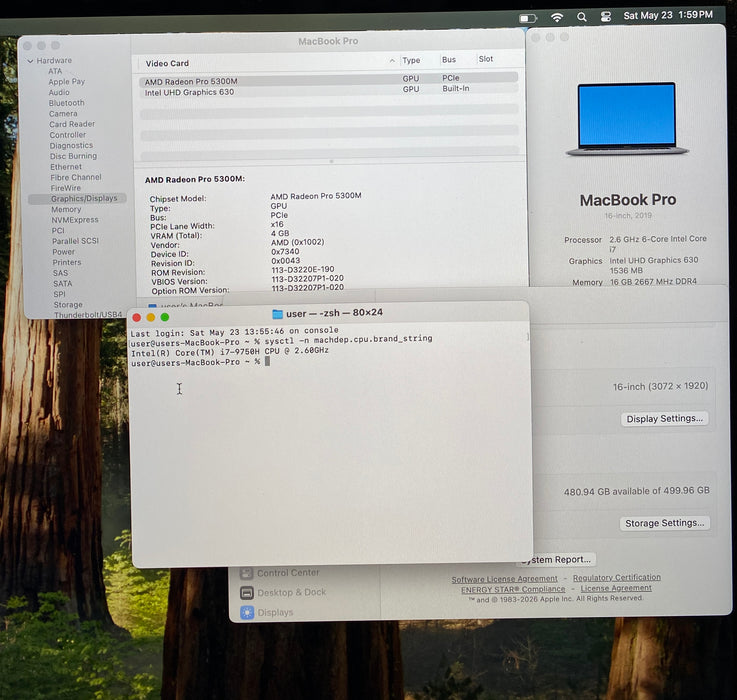
Task: Click 16-inch (3072 × 1920) display text
Action: (x=660, y=386)
